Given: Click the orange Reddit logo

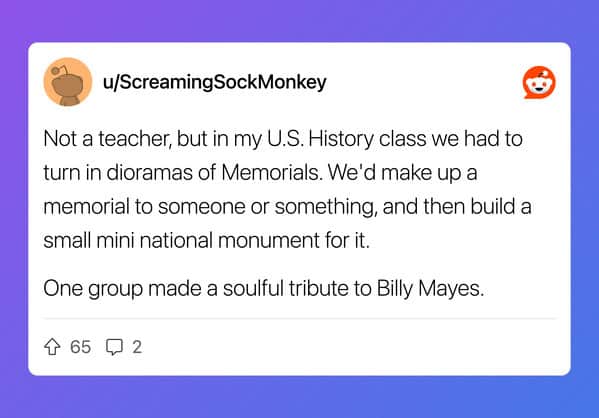Looking at the screenshot, I should point(539,82).
